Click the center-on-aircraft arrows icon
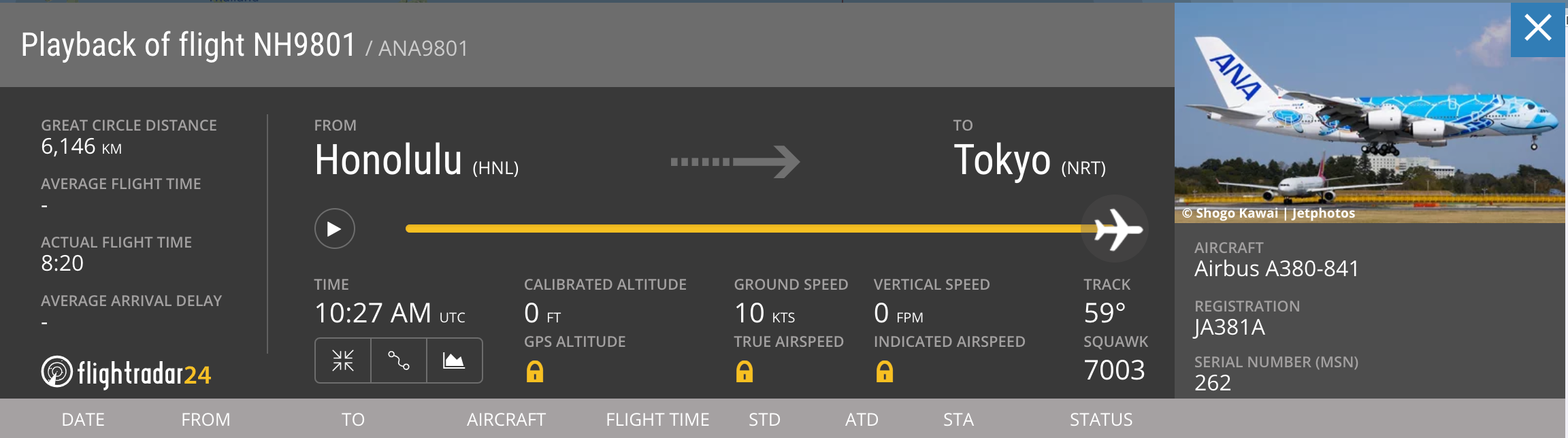The width and height of the screenshot is (1568, 438). tap(343, 360)
